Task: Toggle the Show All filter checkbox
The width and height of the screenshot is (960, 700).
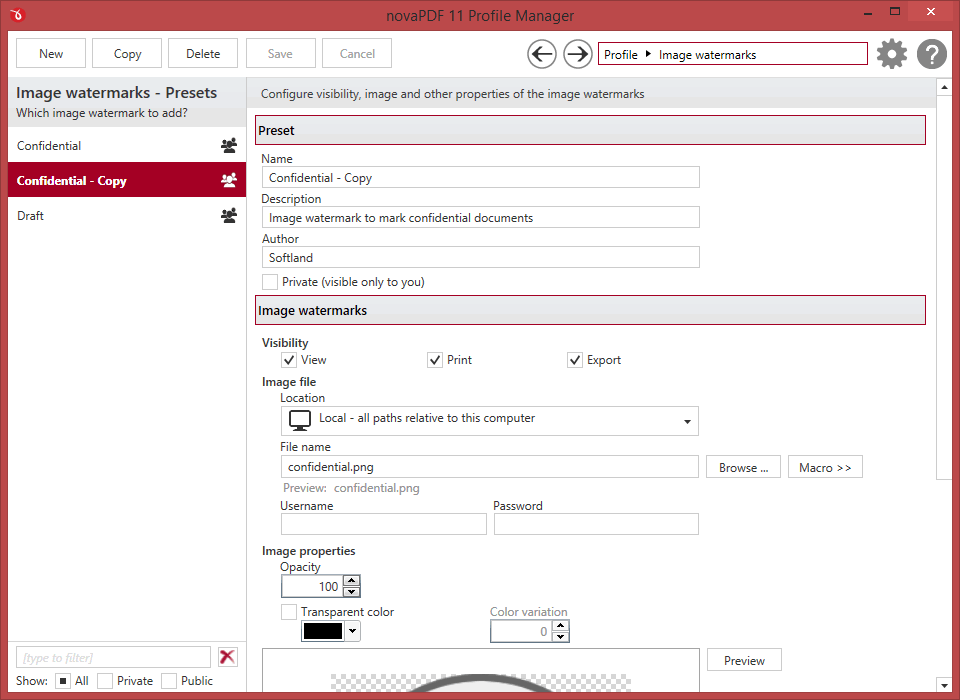Action: [x=63, y=681]
